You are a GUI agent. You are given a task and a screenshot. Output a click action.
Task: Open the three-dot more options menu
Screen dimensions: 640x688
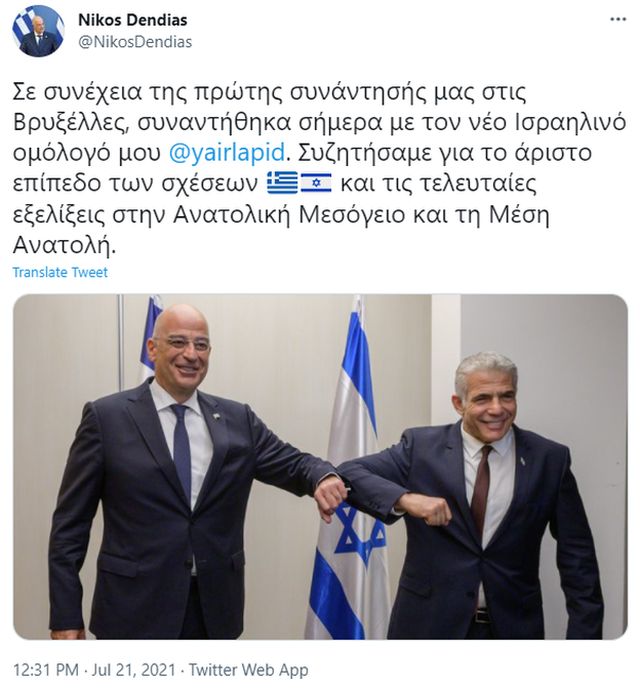[618, 19]
